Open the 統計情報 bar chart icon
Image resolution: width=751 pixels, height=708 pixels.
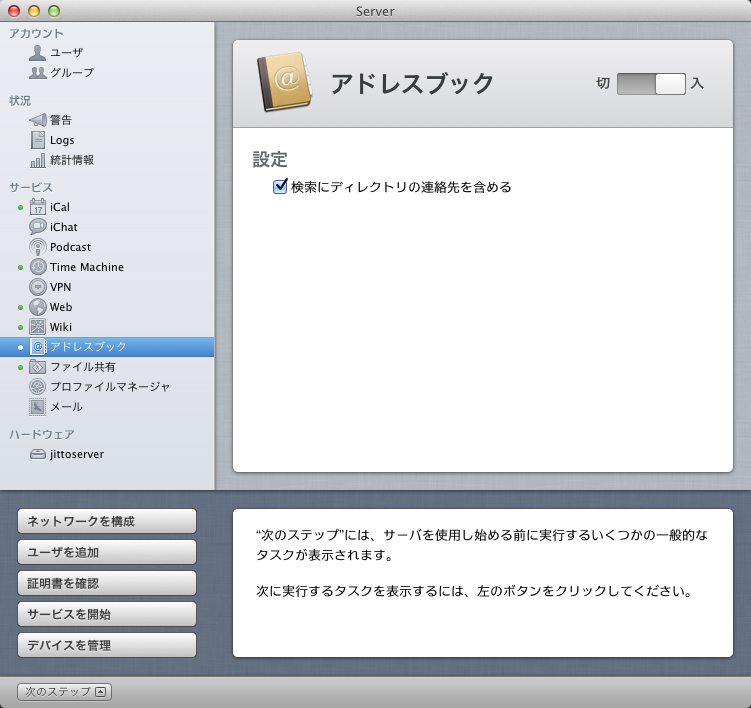pos(37,160)
